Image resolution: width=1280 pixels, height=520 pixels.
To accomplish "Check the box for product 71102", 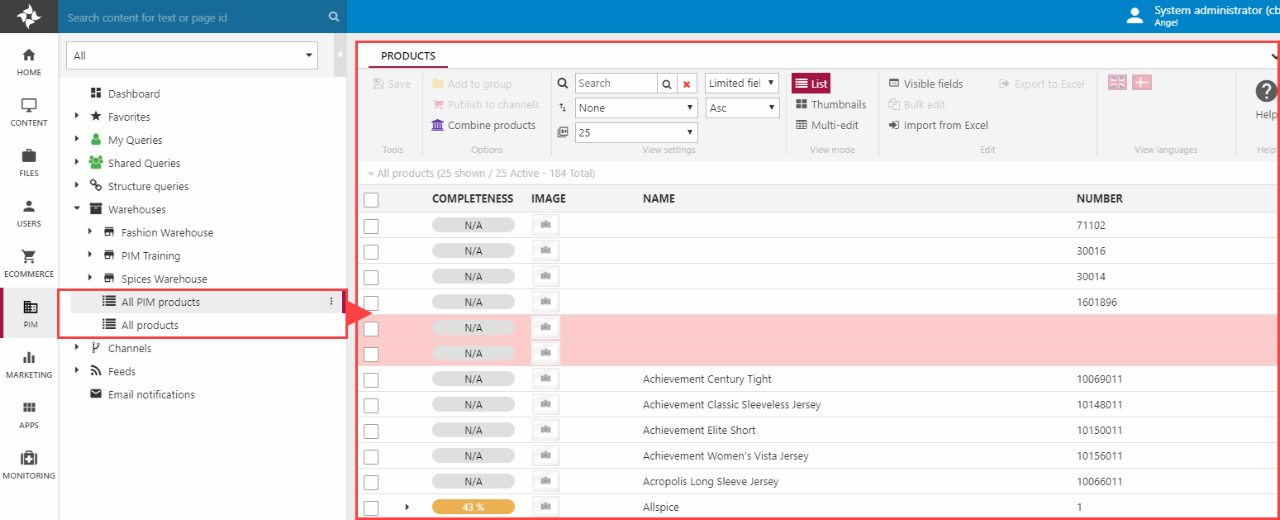I will [371, 226].
